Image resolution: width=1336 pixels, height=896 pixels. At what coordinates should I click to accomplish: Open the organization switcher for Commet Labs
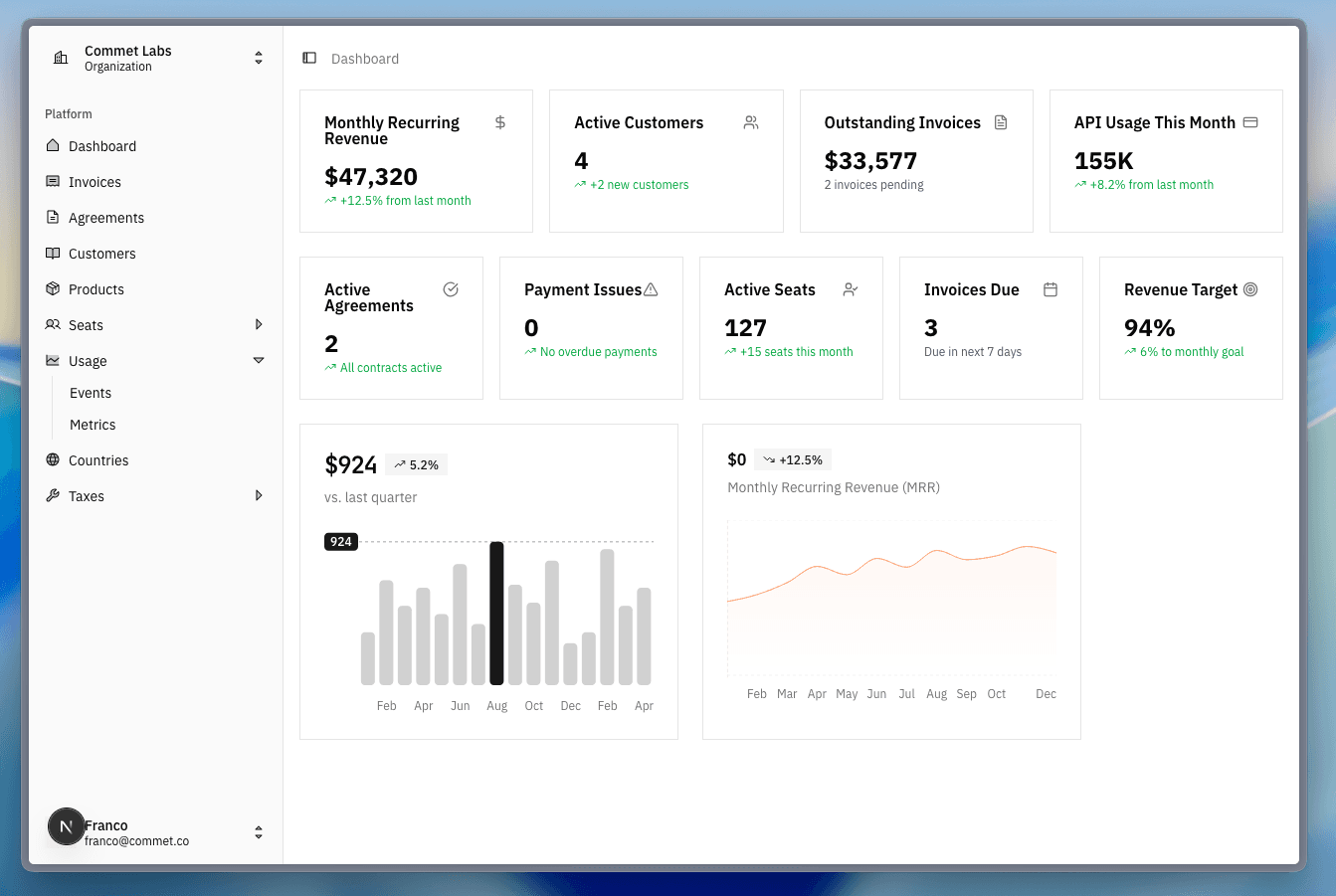tap(258, 58)
